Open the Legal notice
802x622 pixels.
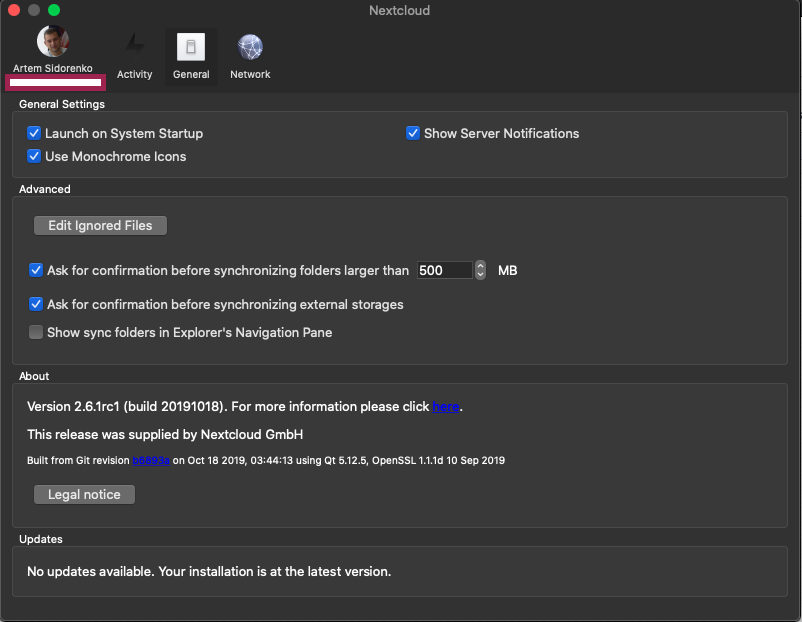pyautogui.click(x=84, y=494)
